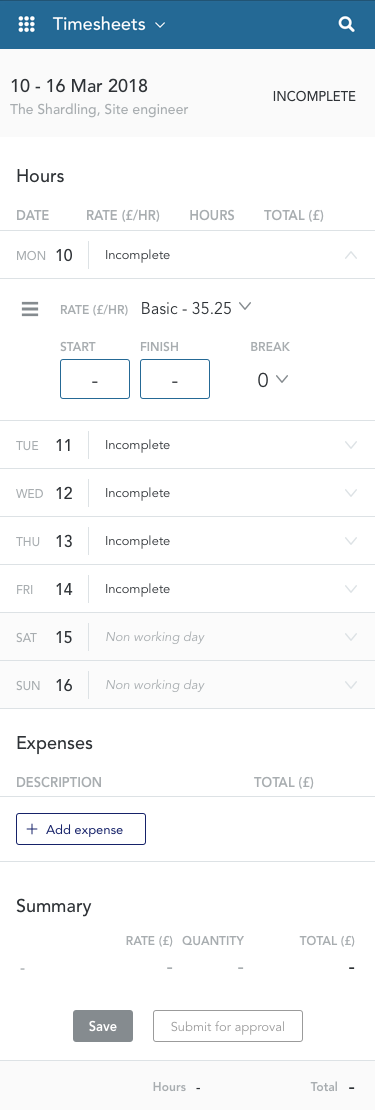Open the apps grid menu icon

point(26,24)
